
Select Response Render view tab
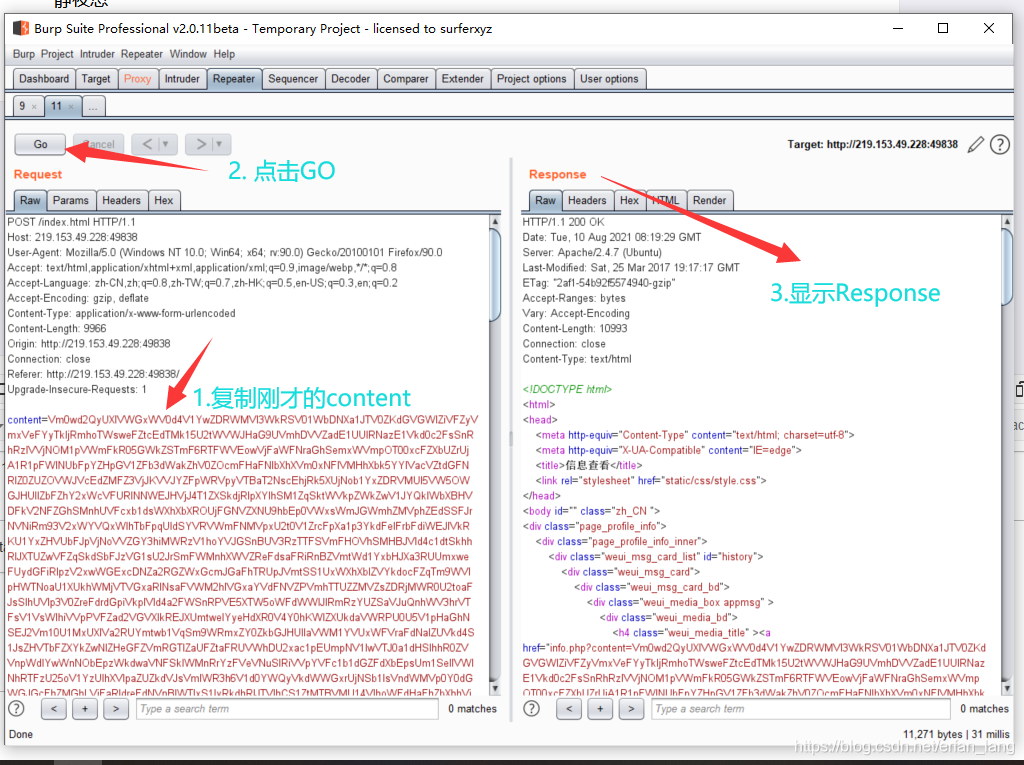point(710,201)
